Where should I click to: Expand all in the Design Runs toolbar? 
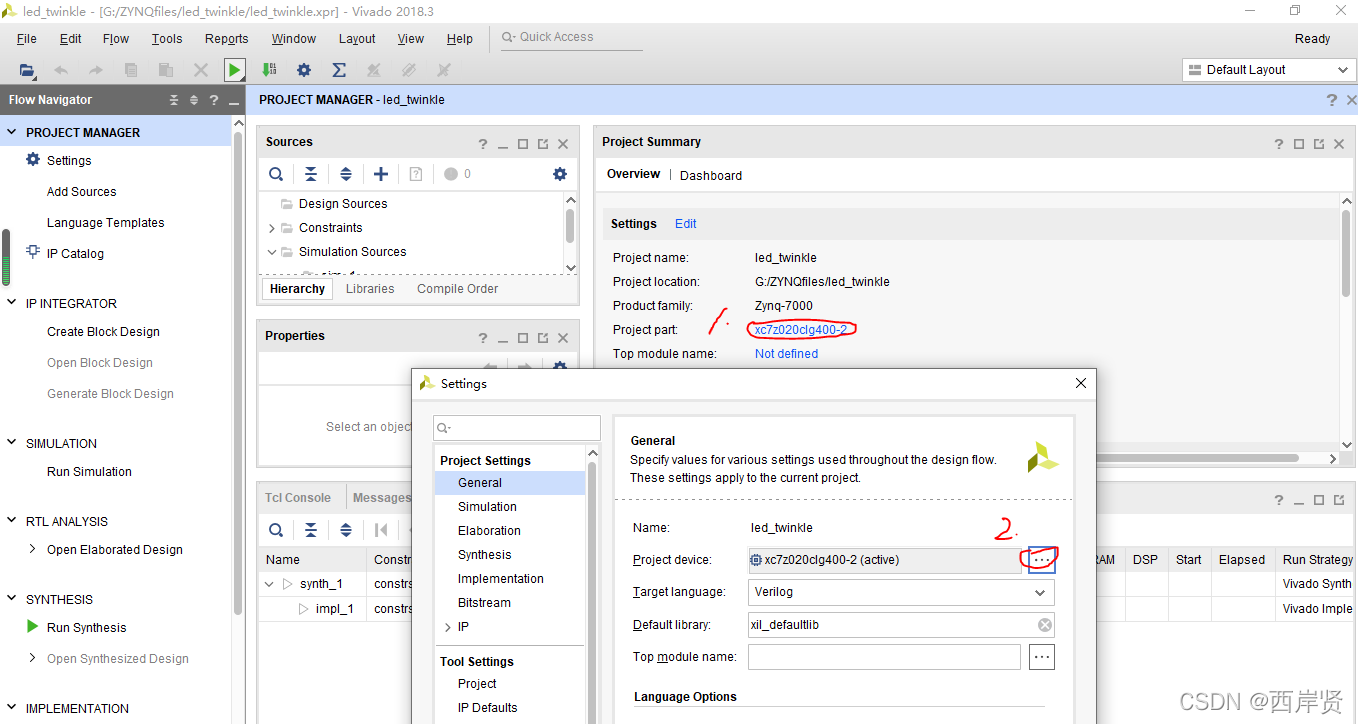click(x=346, y=530)
